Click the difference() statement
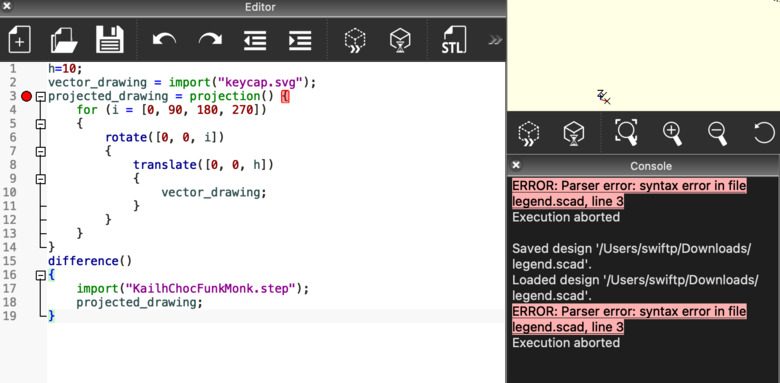This screenshot has width=780, height=383. 90,261
